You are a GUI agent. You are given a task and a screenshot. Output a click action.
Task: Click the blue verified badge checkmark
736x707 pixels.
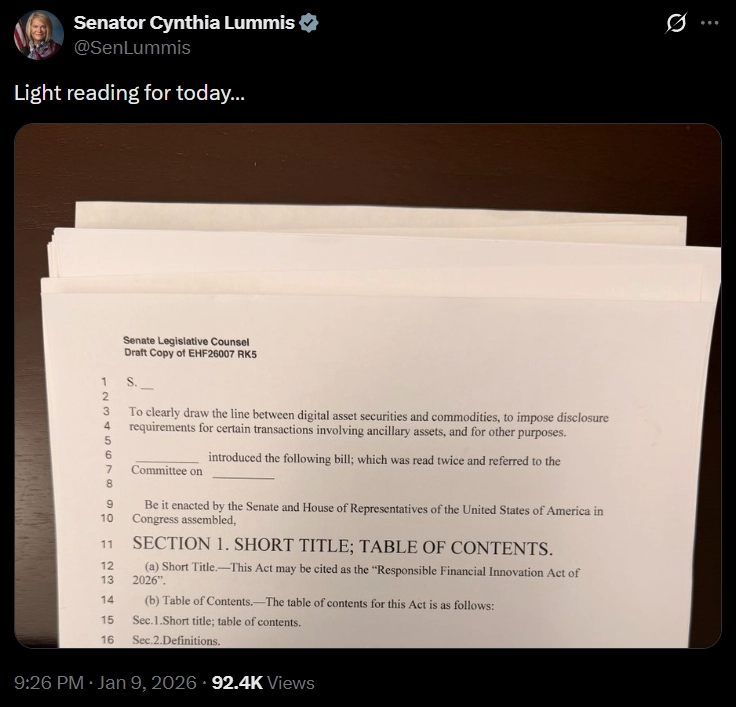[x=309, y=23]
